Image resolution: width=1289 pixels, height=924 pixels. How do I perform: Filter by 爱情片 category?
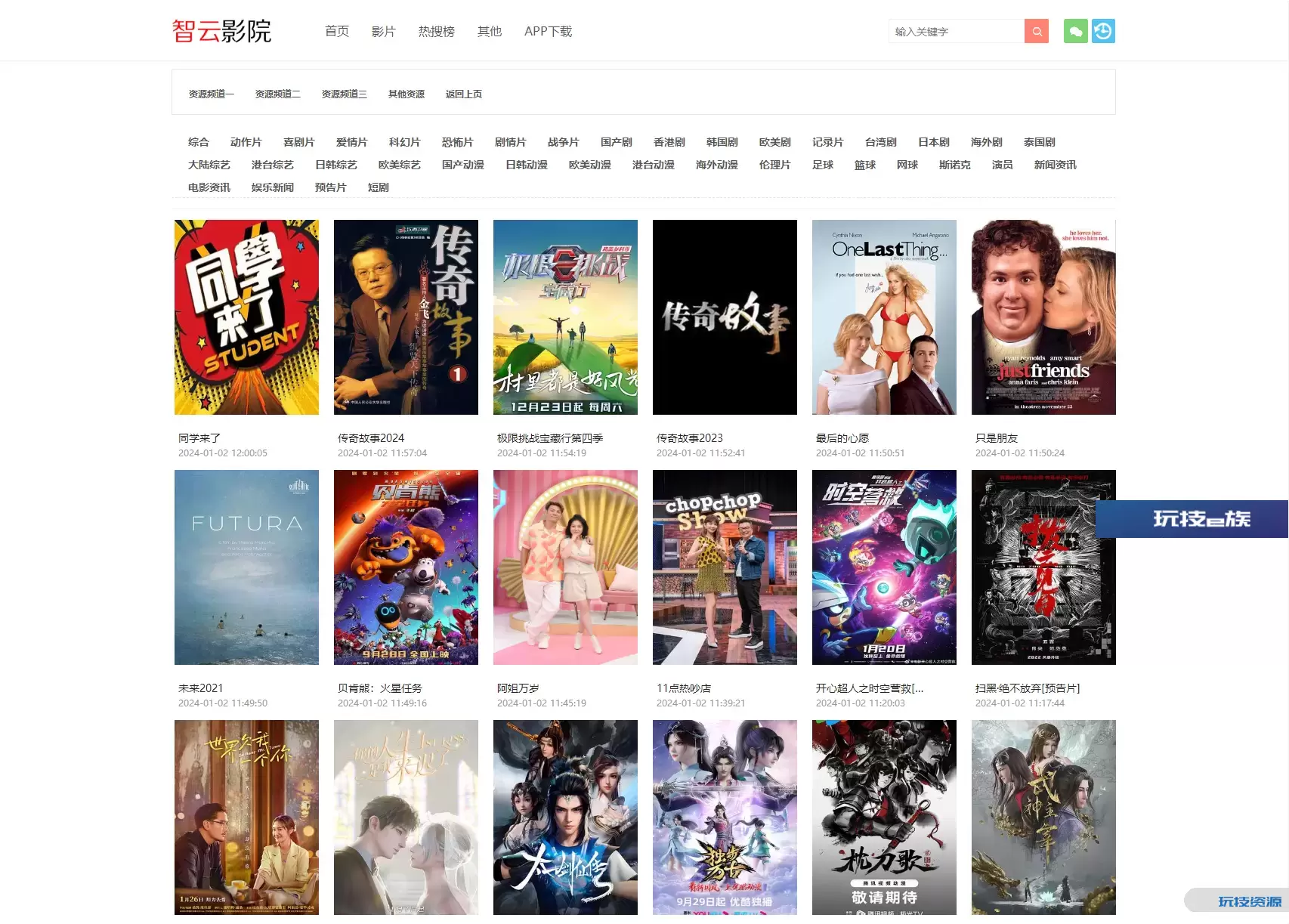352,142
